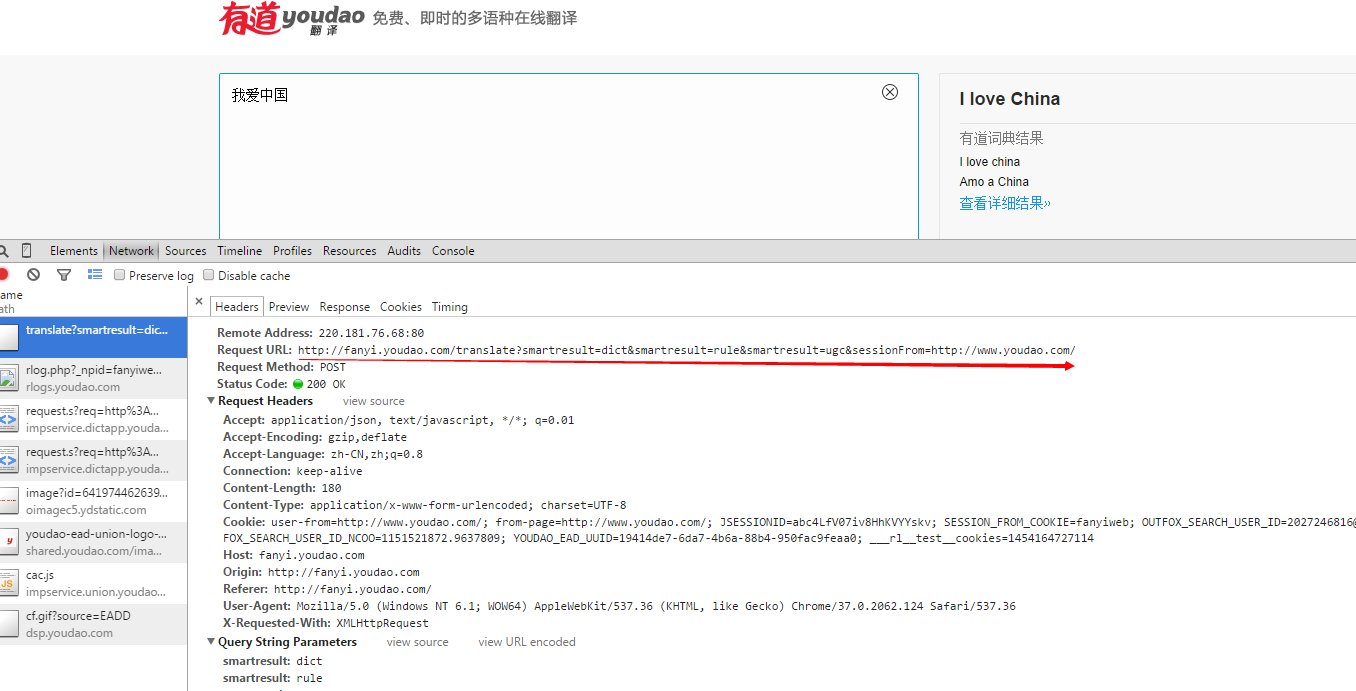Click the view URL encoded link

(x=527, y=642)
